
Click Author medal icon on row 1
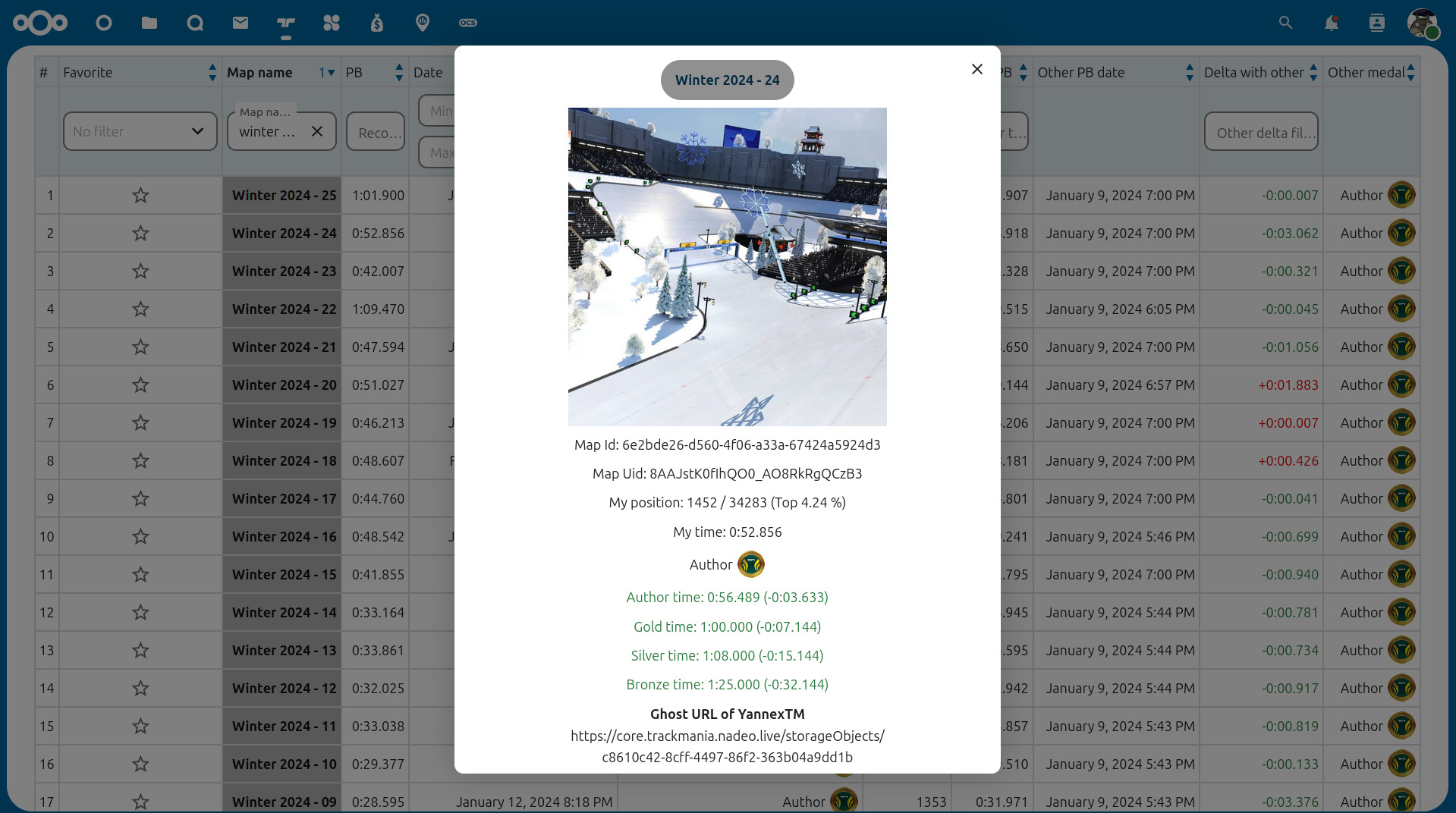(1402, 196)
